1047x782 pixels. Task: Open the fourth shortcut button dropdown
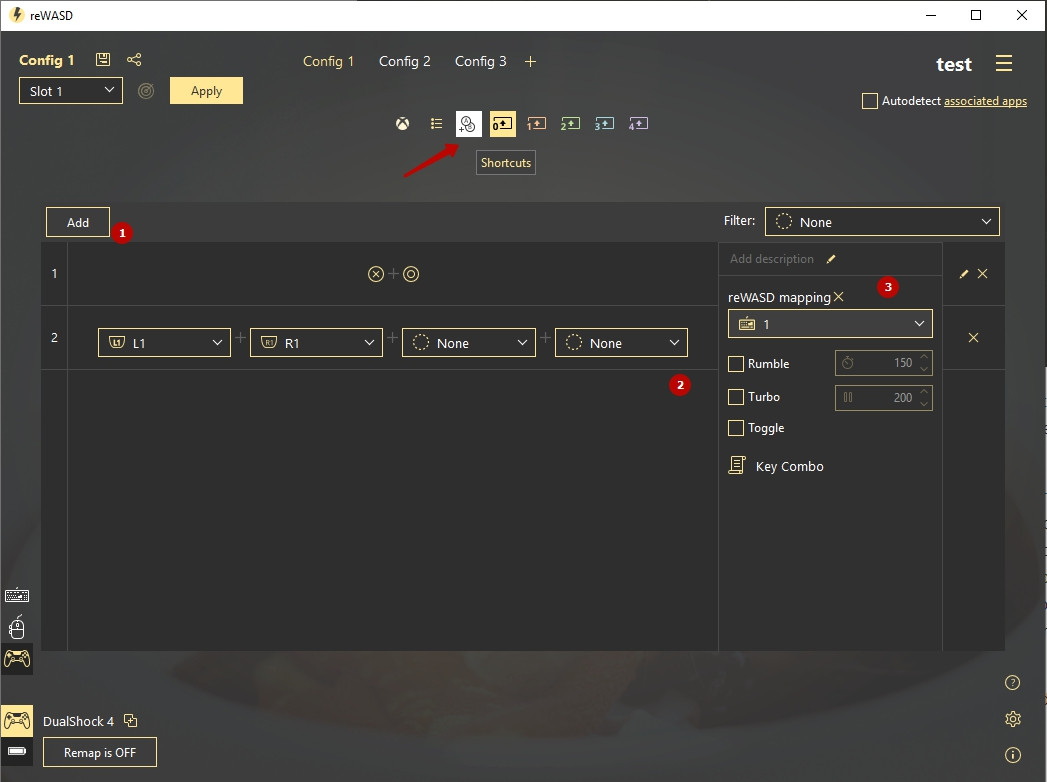tap(621, 343)
